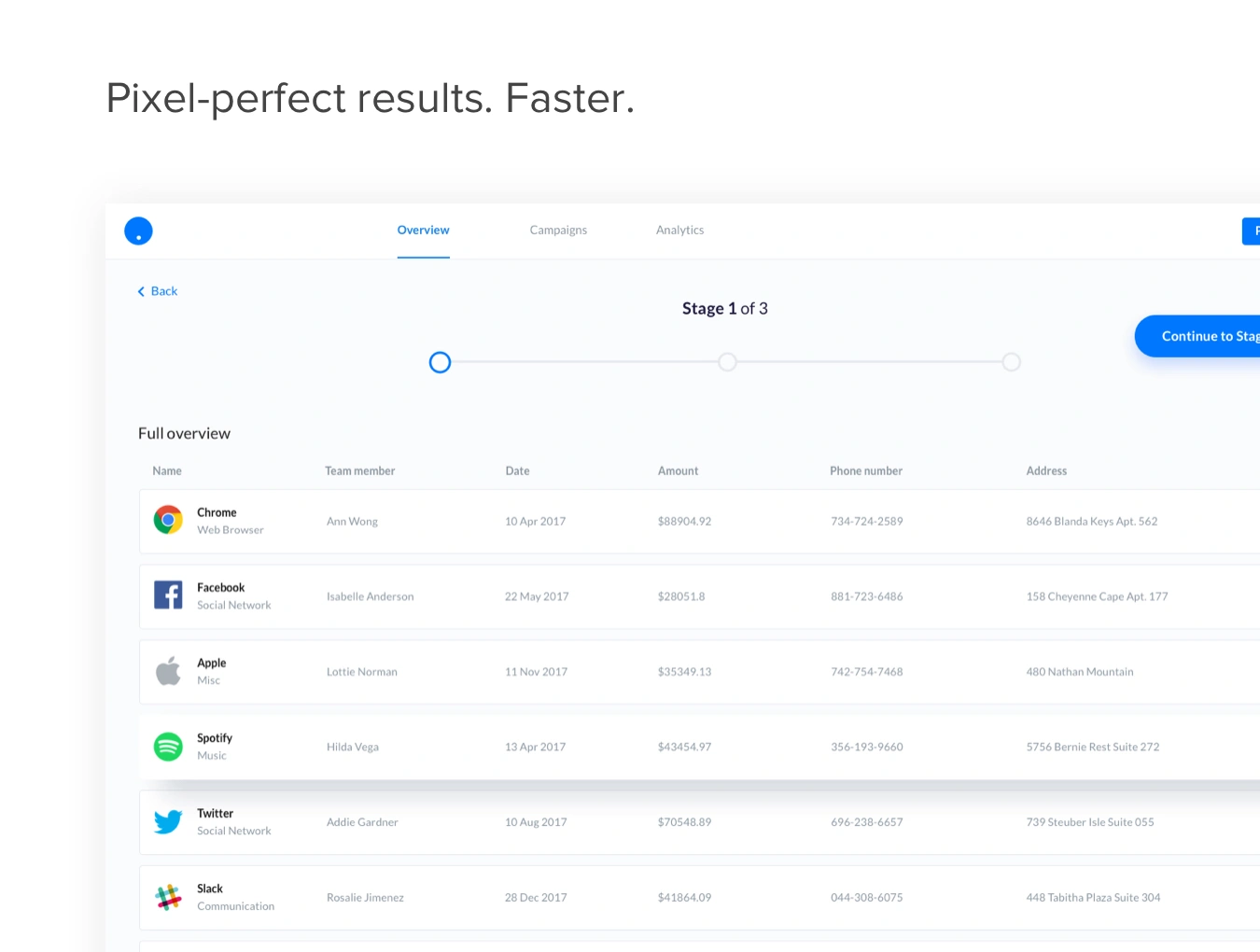
Task: Click the date 11 Nov 2017
Action: (536, 671)
